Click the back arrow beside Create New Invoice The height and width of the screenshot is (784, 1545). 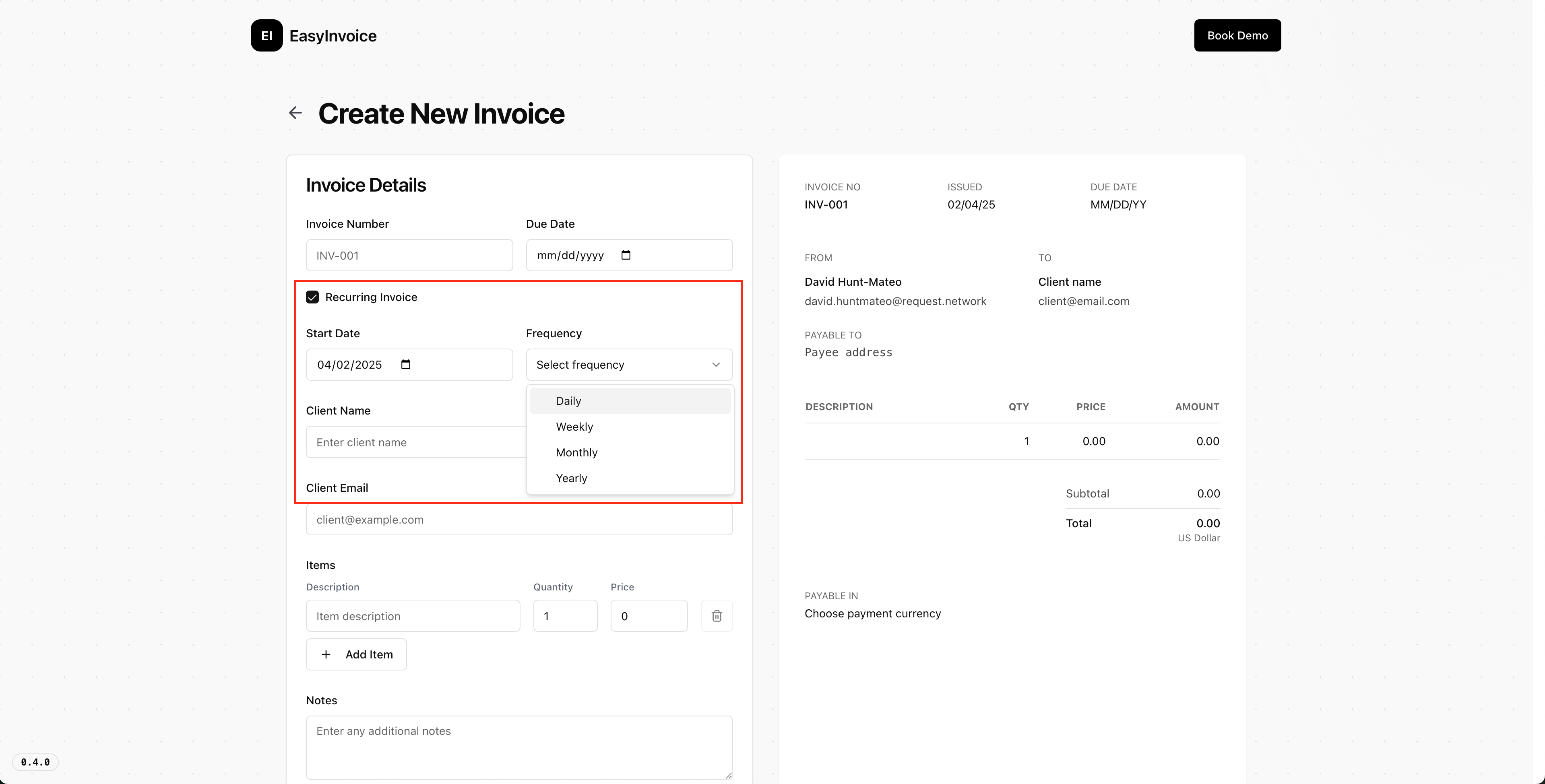tap(295, 113)
